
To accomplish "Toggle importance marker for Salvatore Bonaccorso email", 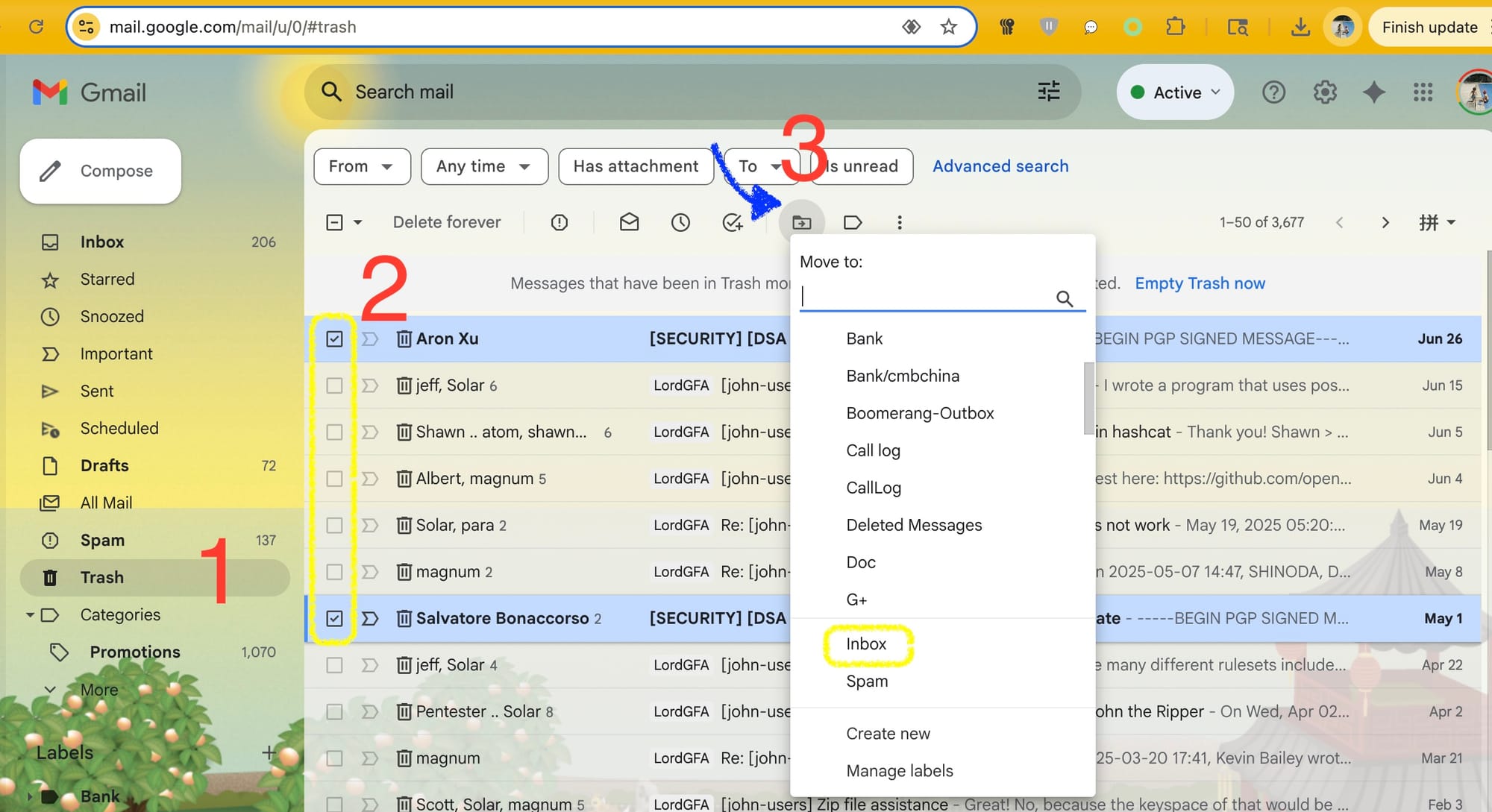I will pyautogui.click(x=370, y=619).
